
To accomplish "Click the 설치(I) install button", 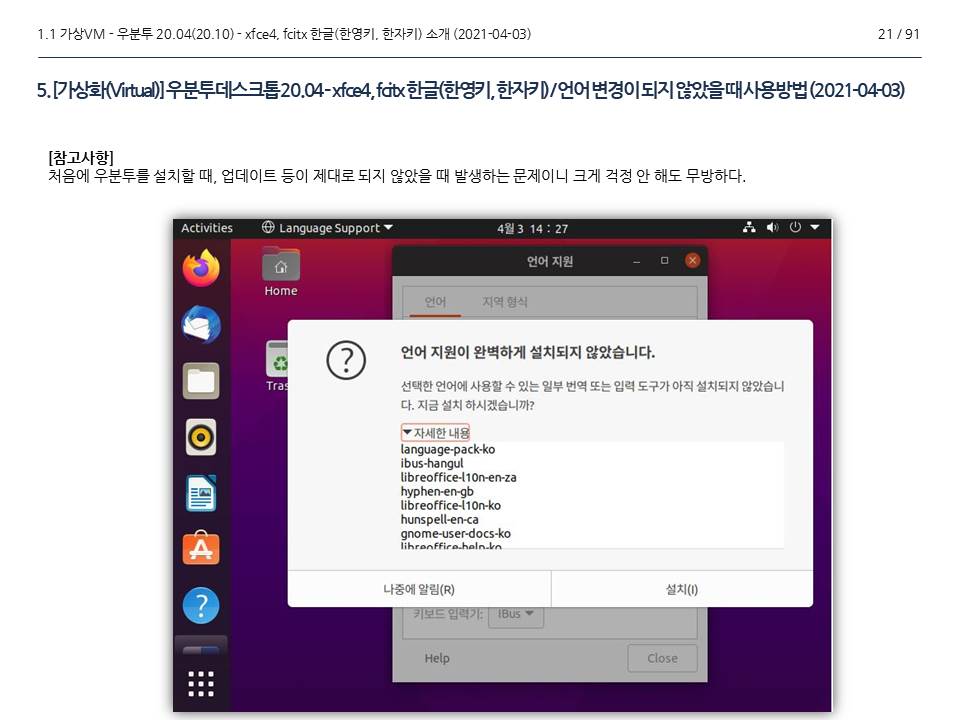I will coord(681,589).
